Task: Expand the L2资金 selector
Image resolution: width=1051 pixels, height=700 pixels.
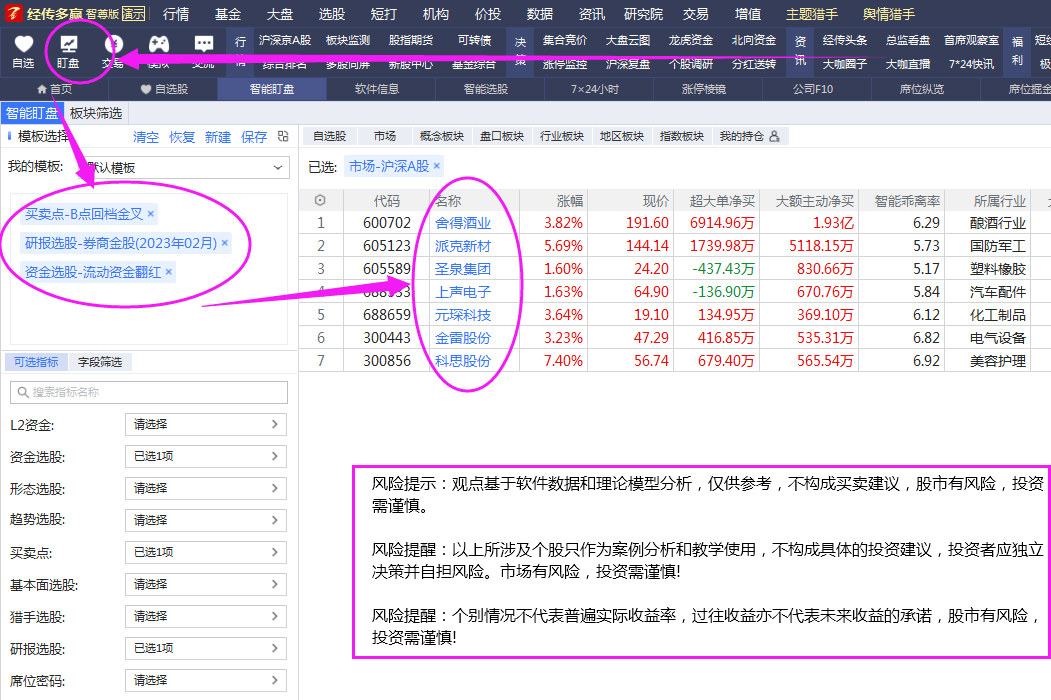Action: point(206,424)
